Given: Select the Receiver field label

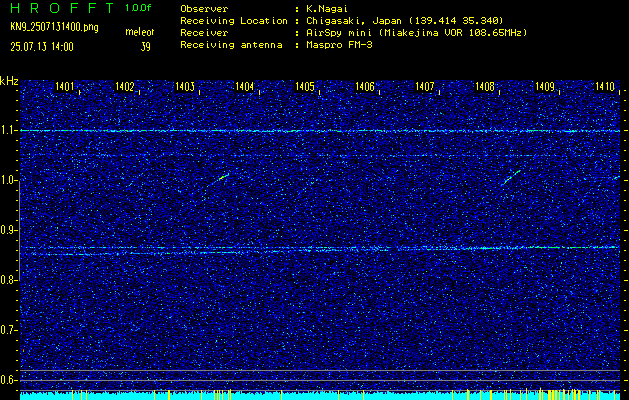Looking at the screenshot, I should [204, 32].
